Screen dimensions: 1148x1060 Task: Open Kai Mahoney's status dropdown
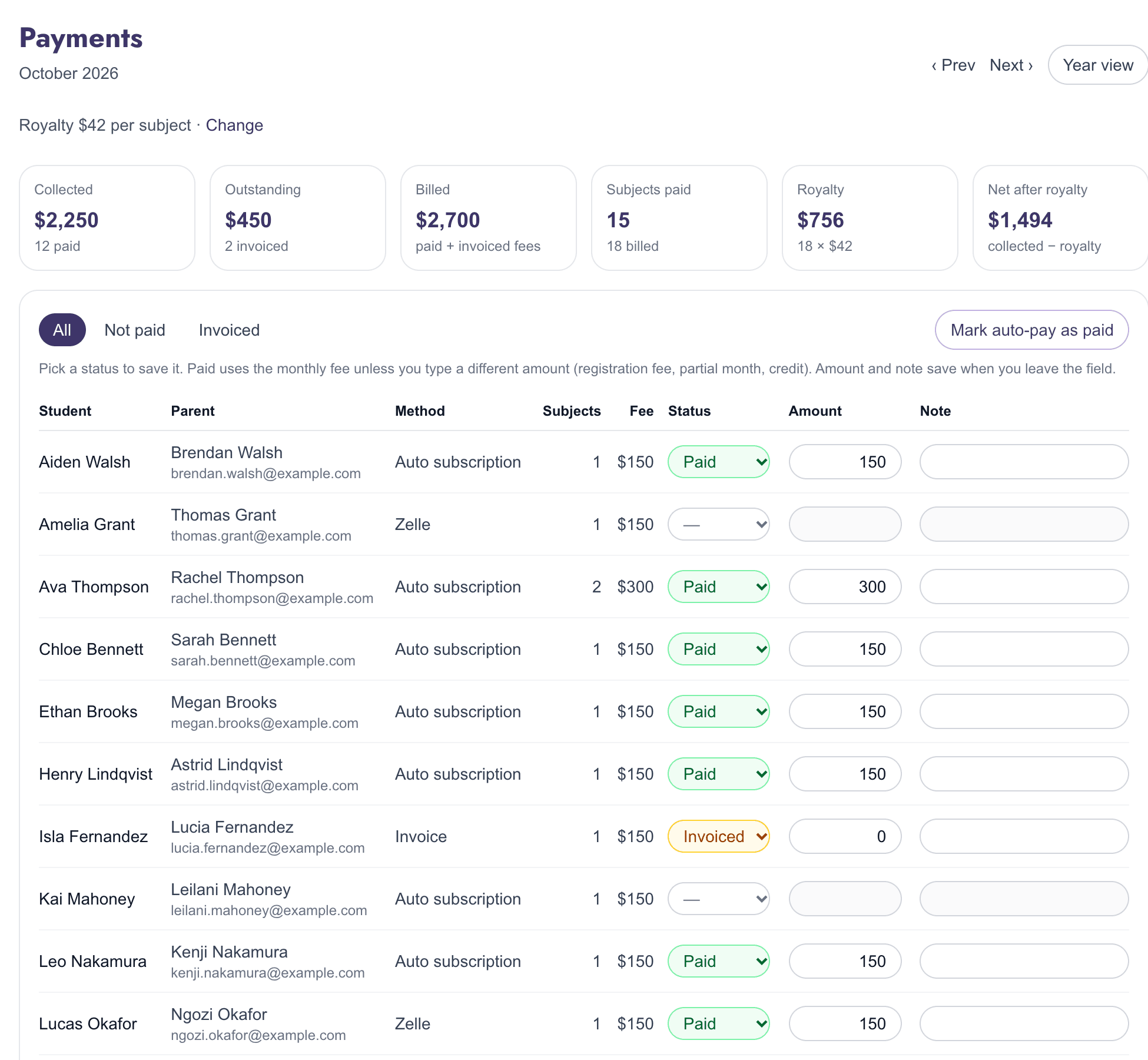click(x=718, y=899)
